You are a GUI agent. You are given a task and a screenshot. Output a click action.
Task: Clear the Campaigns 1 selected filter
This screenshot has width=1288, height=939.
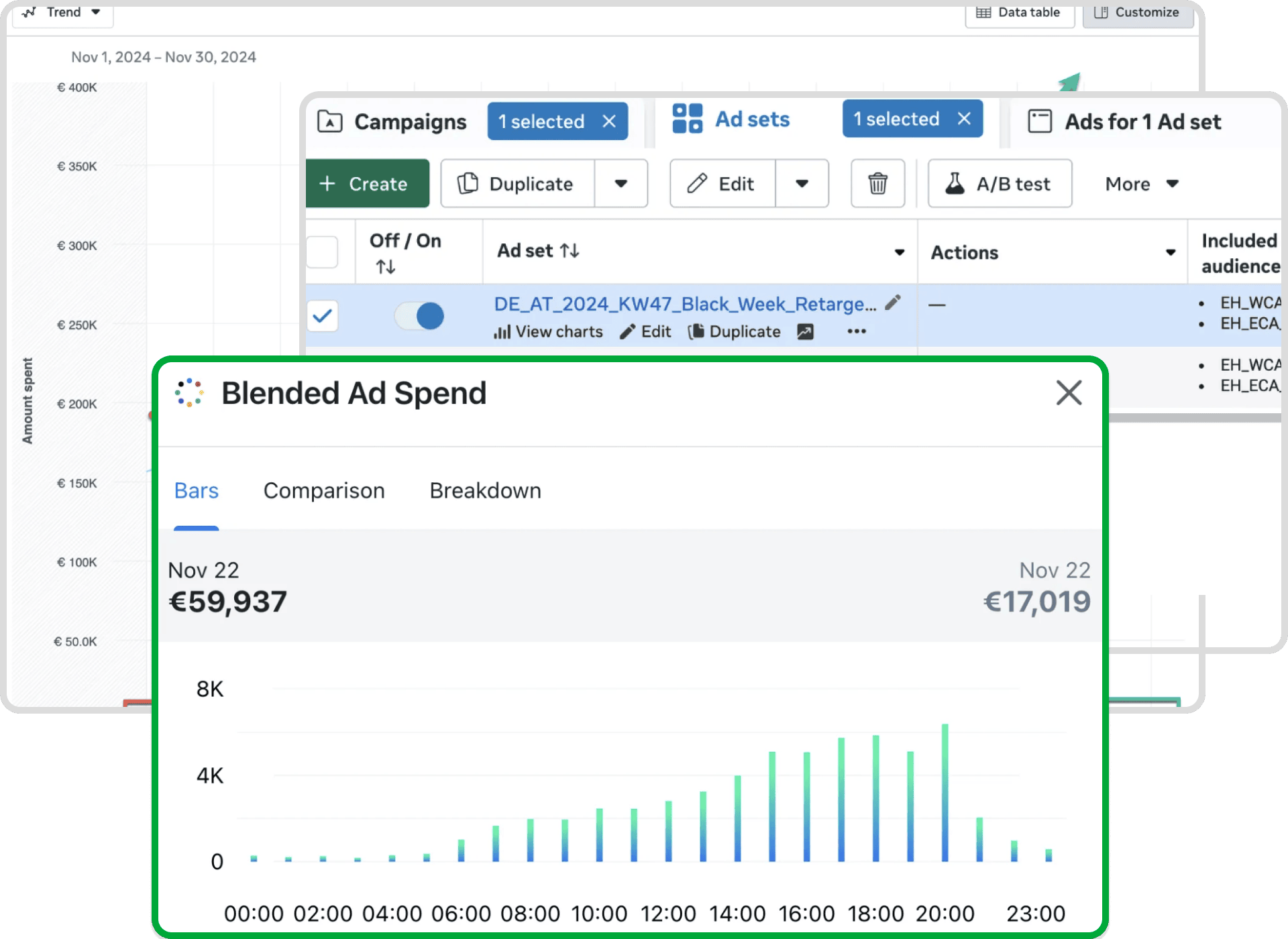[609, 121]
